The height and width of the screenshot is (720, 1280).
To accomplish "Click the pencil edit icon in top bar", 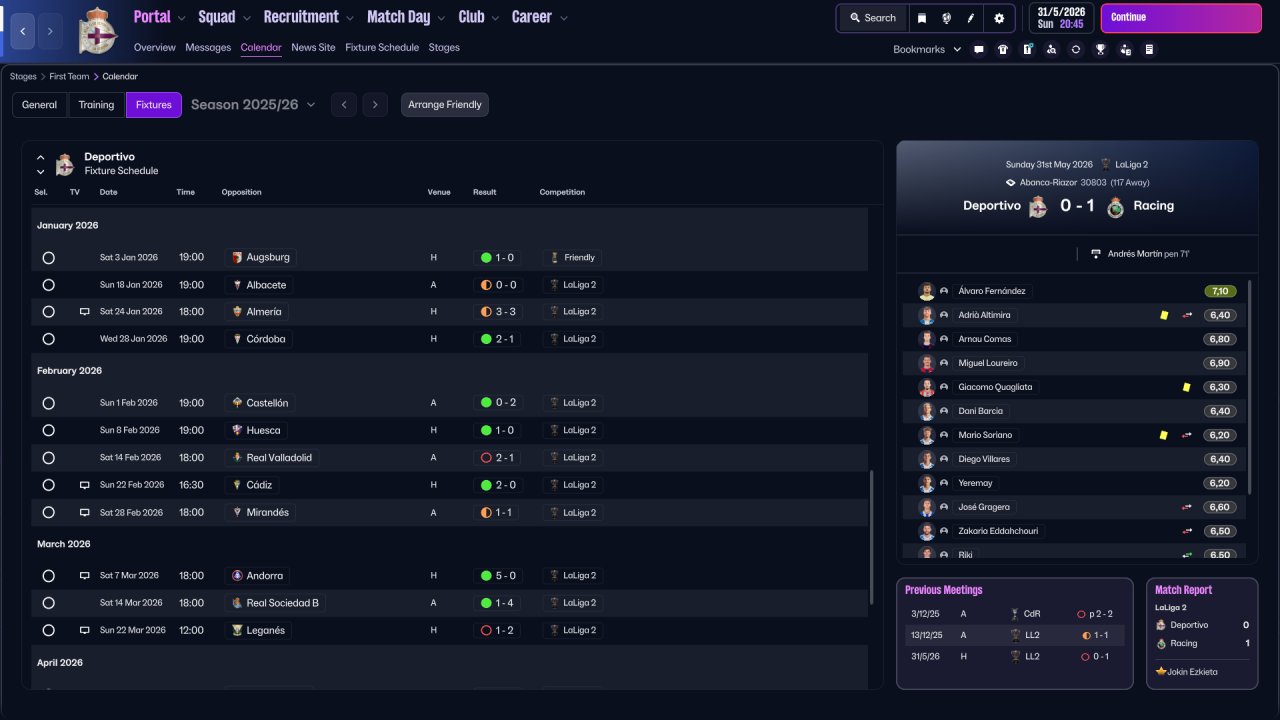I will (x=970, y=18).
